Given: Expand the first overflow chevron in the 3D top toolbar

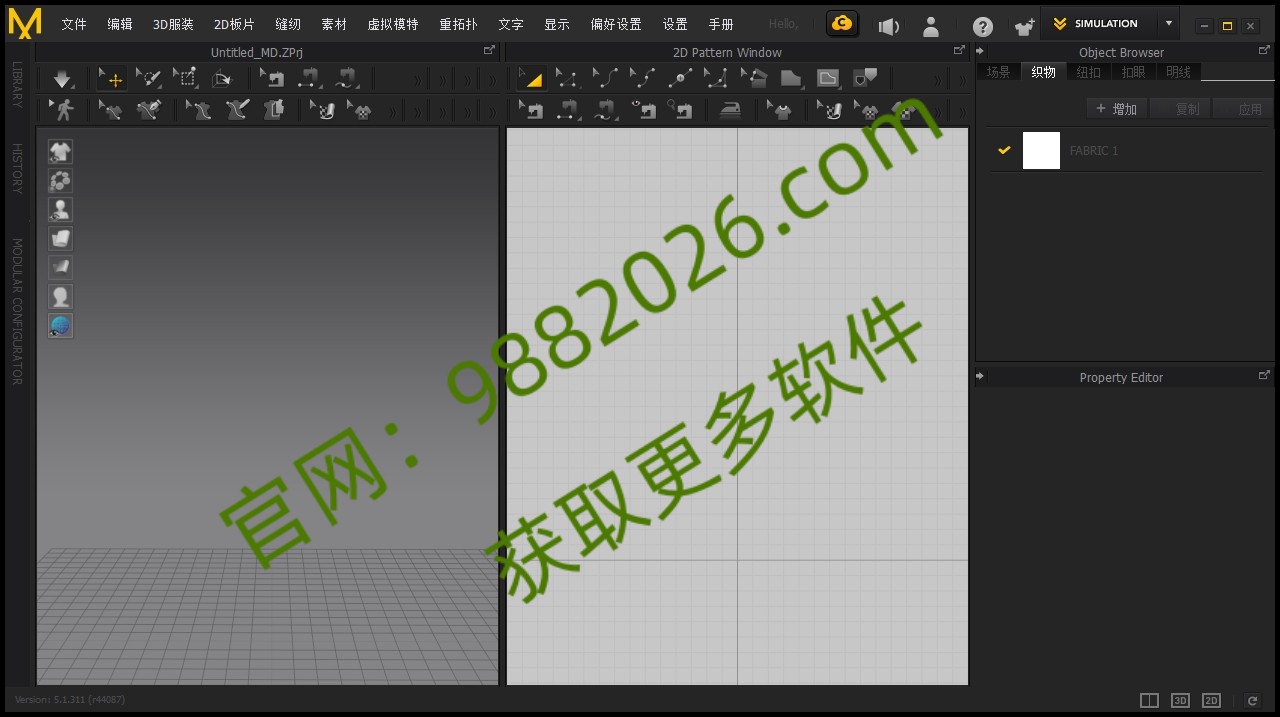Looking at the screenshot, I should click(x=416, y=81).
